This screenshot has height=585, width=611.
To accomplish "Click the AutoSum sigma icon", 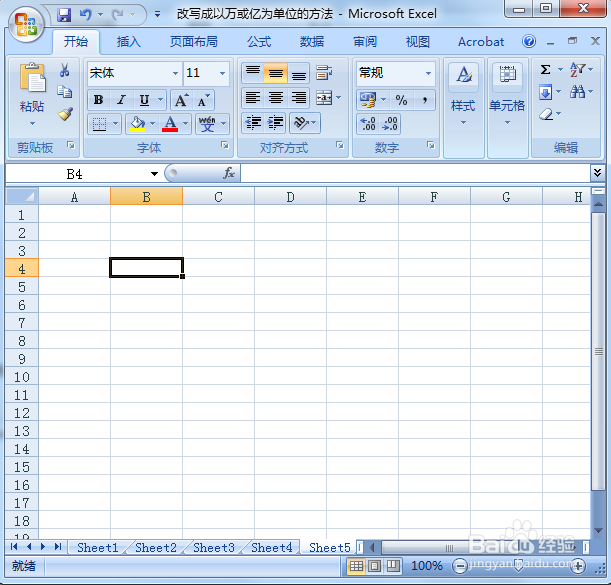I will (x=546, y=69).
